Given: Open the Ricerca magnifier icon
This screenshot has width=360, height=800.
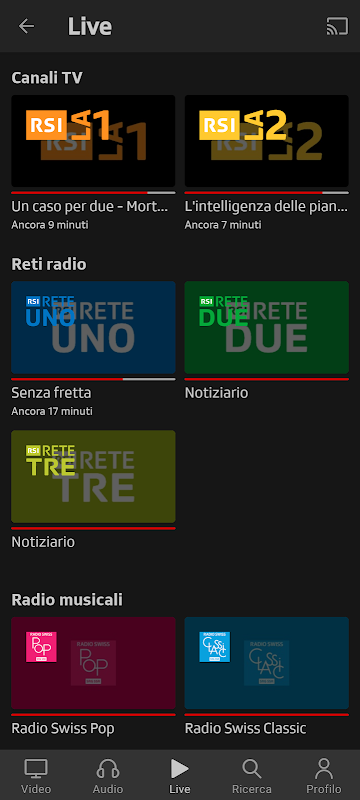Looking at the screenshot, I should click(251, 768).
